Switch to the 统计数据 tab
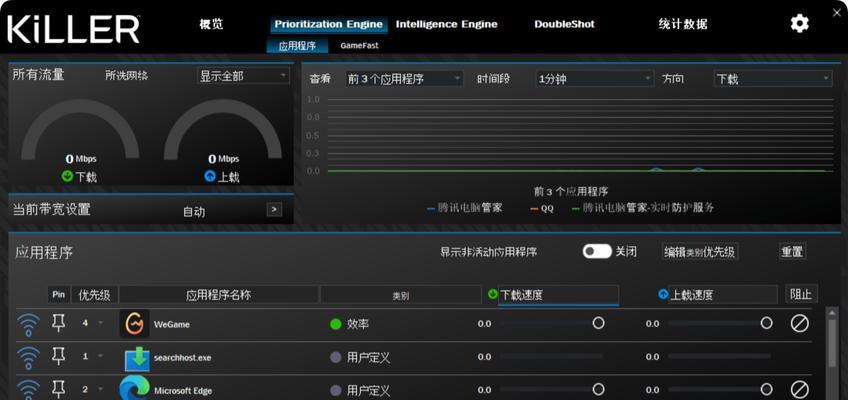 click(x=683, y=24)
